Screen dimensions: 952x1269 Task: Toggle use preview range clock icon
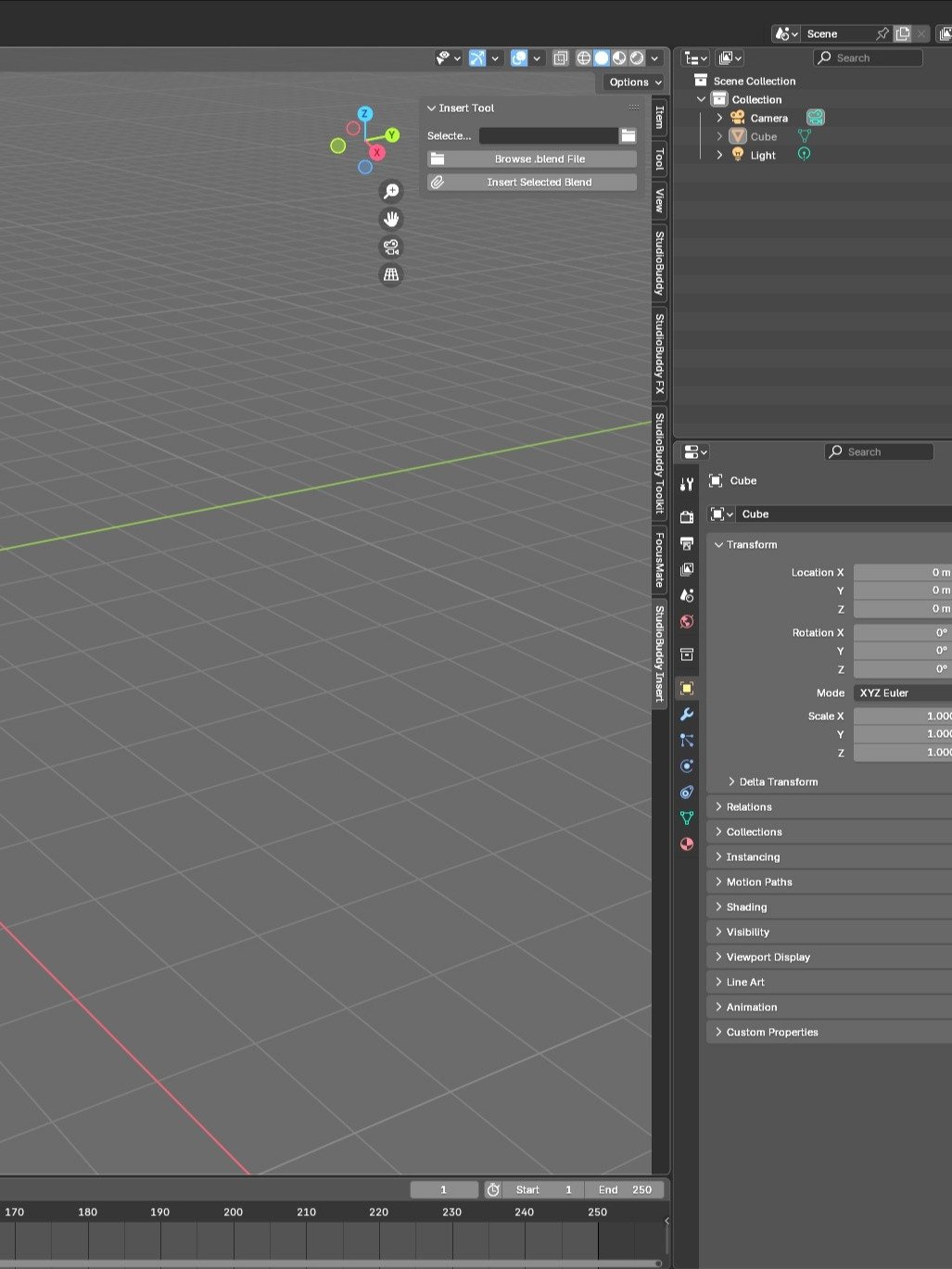click(x=493, y=1189)
